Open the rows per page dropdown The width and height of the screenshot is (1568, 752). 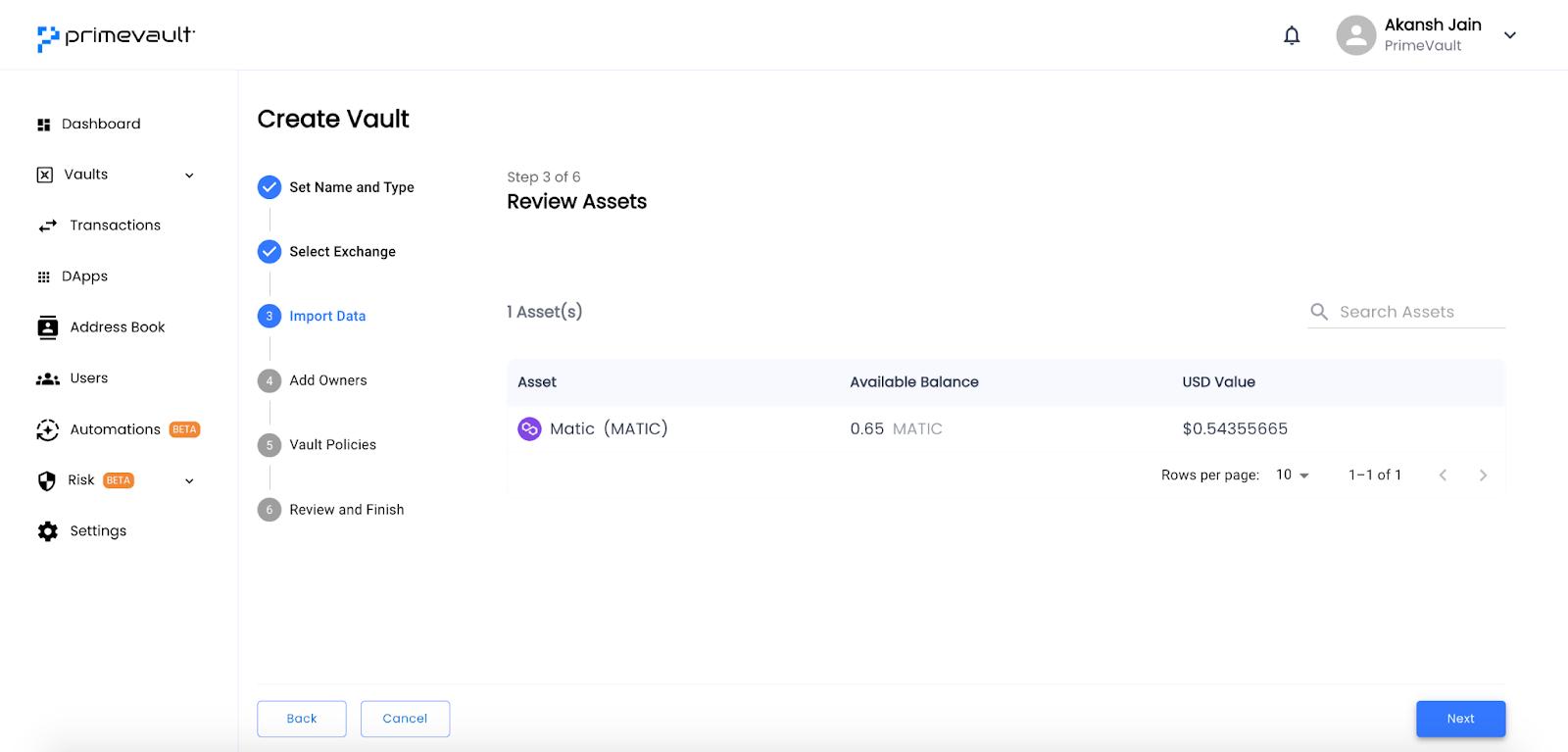point(1293,475)
